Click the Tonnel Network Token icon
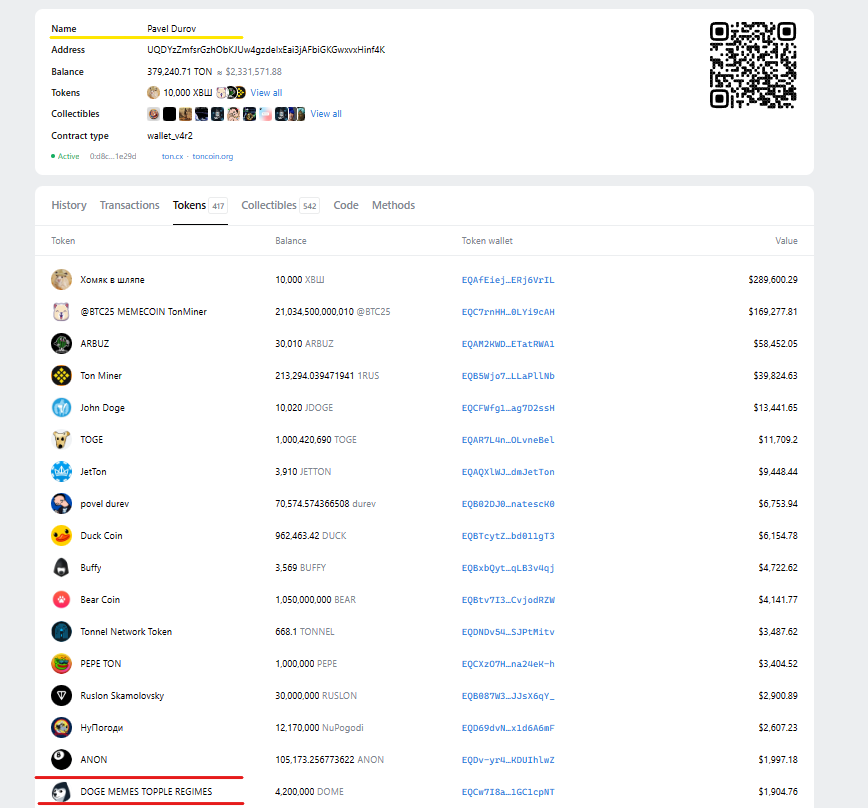The width and height of the screenshot is (868, 808). click(61, 631)
